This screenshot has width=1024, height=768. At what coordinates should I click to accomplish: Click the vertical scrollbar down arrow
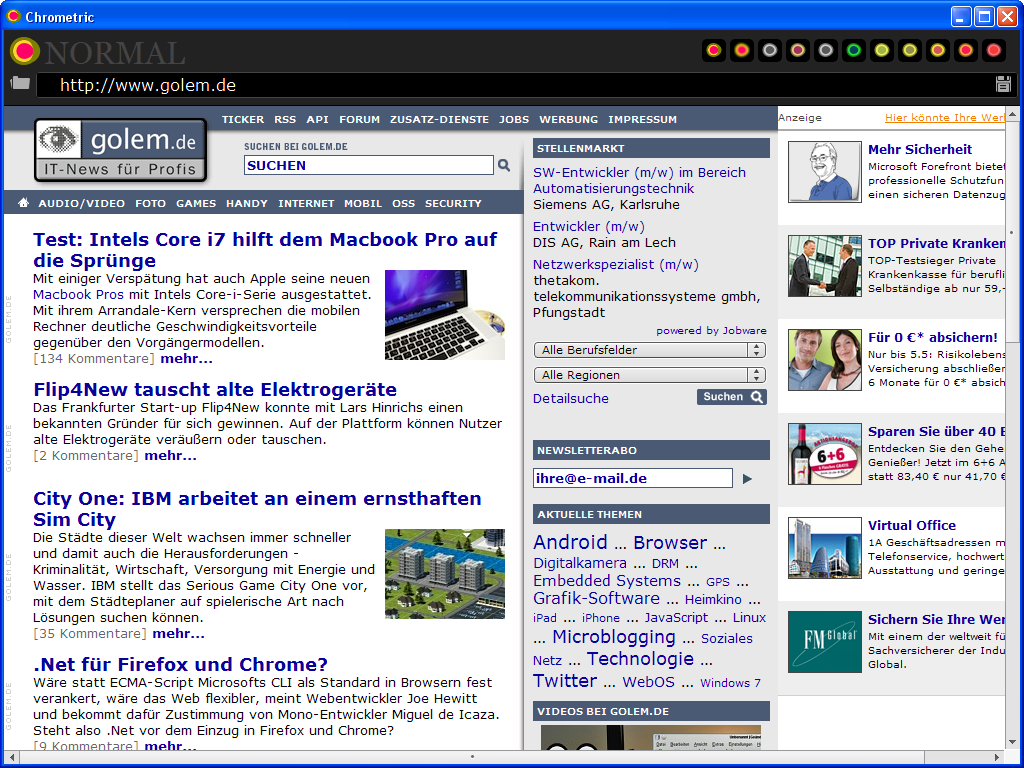click(x=1012, y=743)
